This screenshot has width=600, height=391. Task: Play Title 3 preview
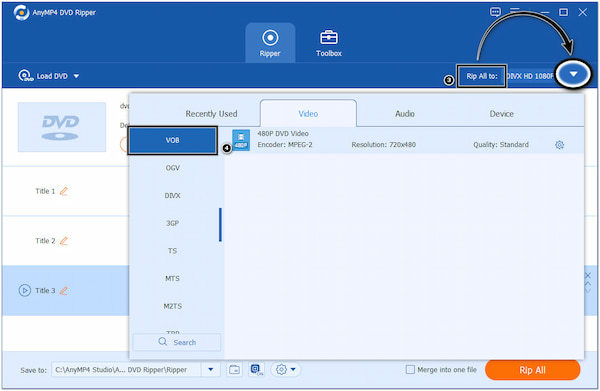(x=24, y=290)
